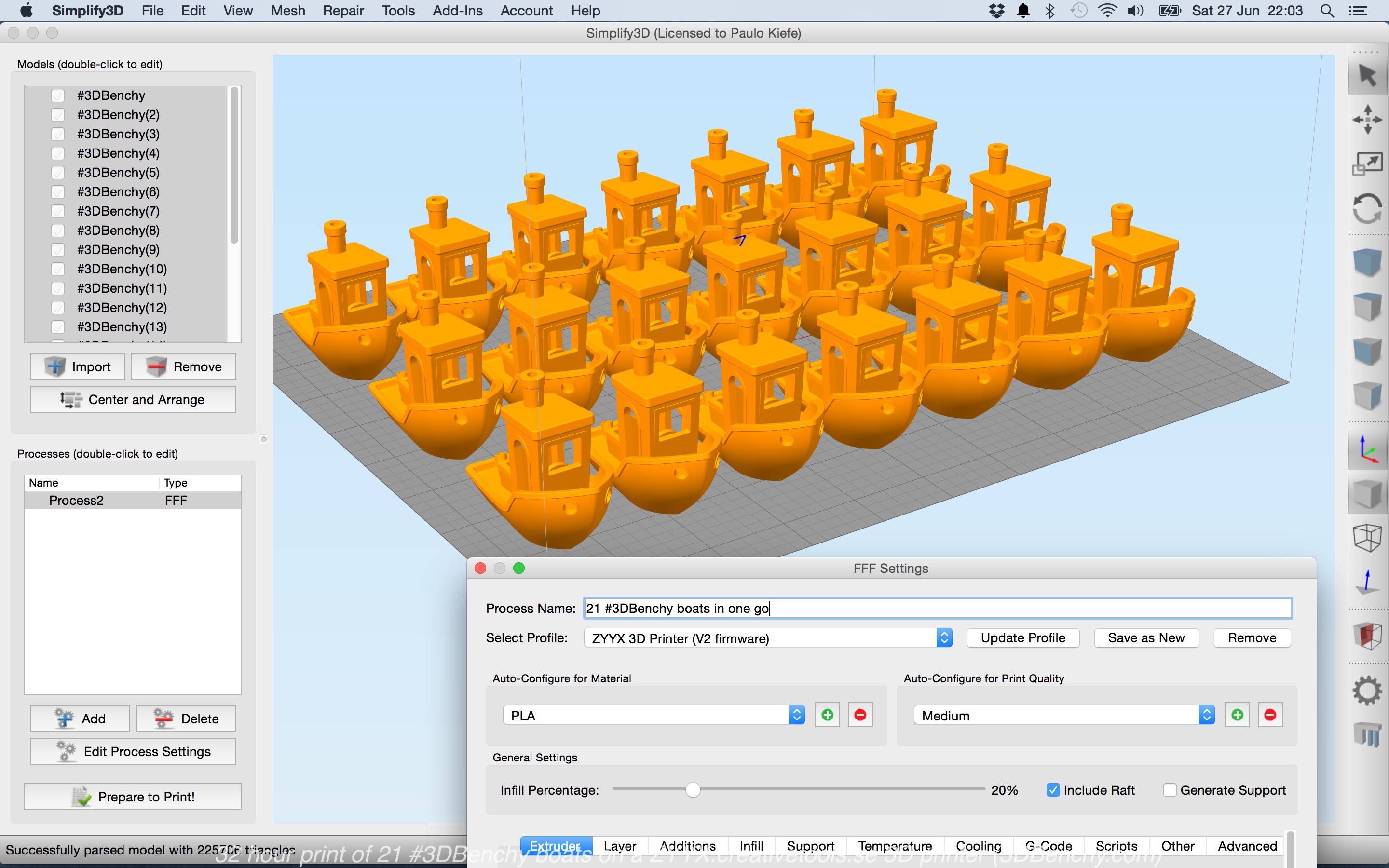This screenshot has height=868, width=1389.
Task: Toggle the coordinate axes display icon
Action: pyautogui.click(x=1367, y=450)
